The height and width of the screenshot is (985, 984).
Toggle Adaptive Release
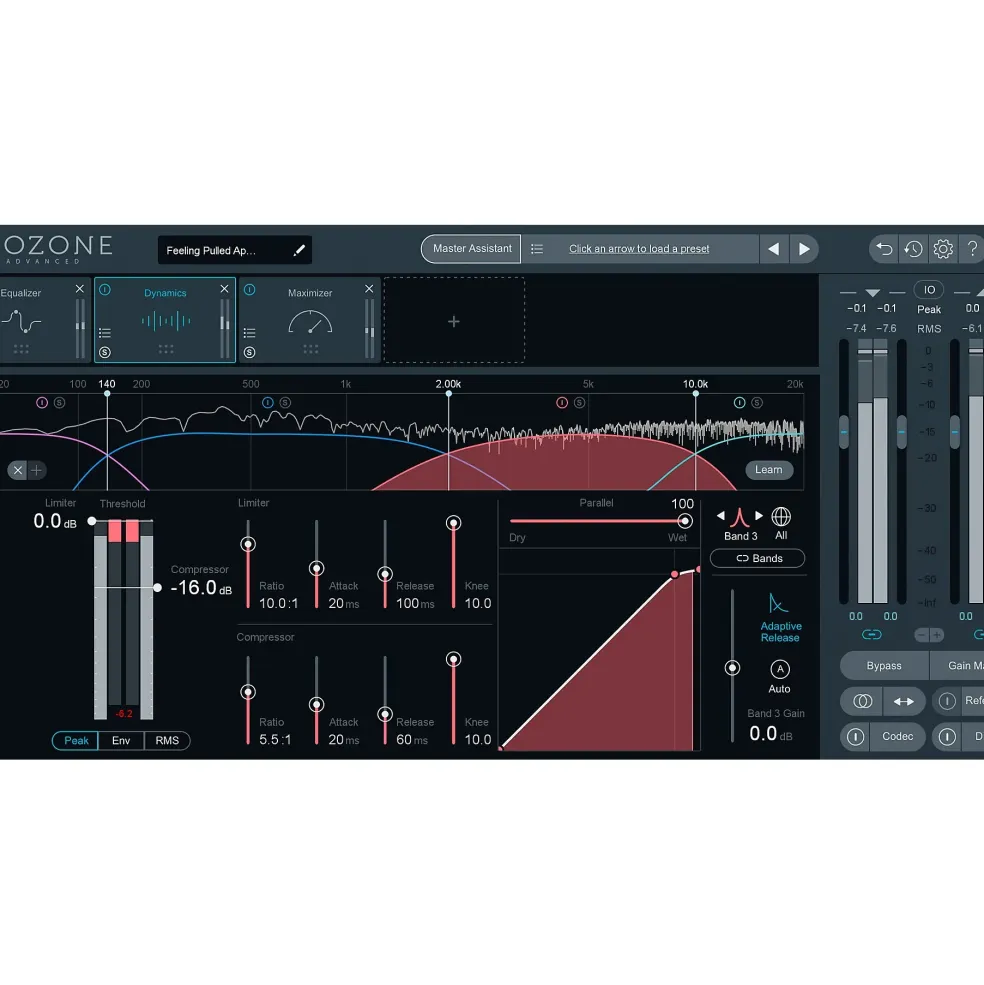(780, 619)
